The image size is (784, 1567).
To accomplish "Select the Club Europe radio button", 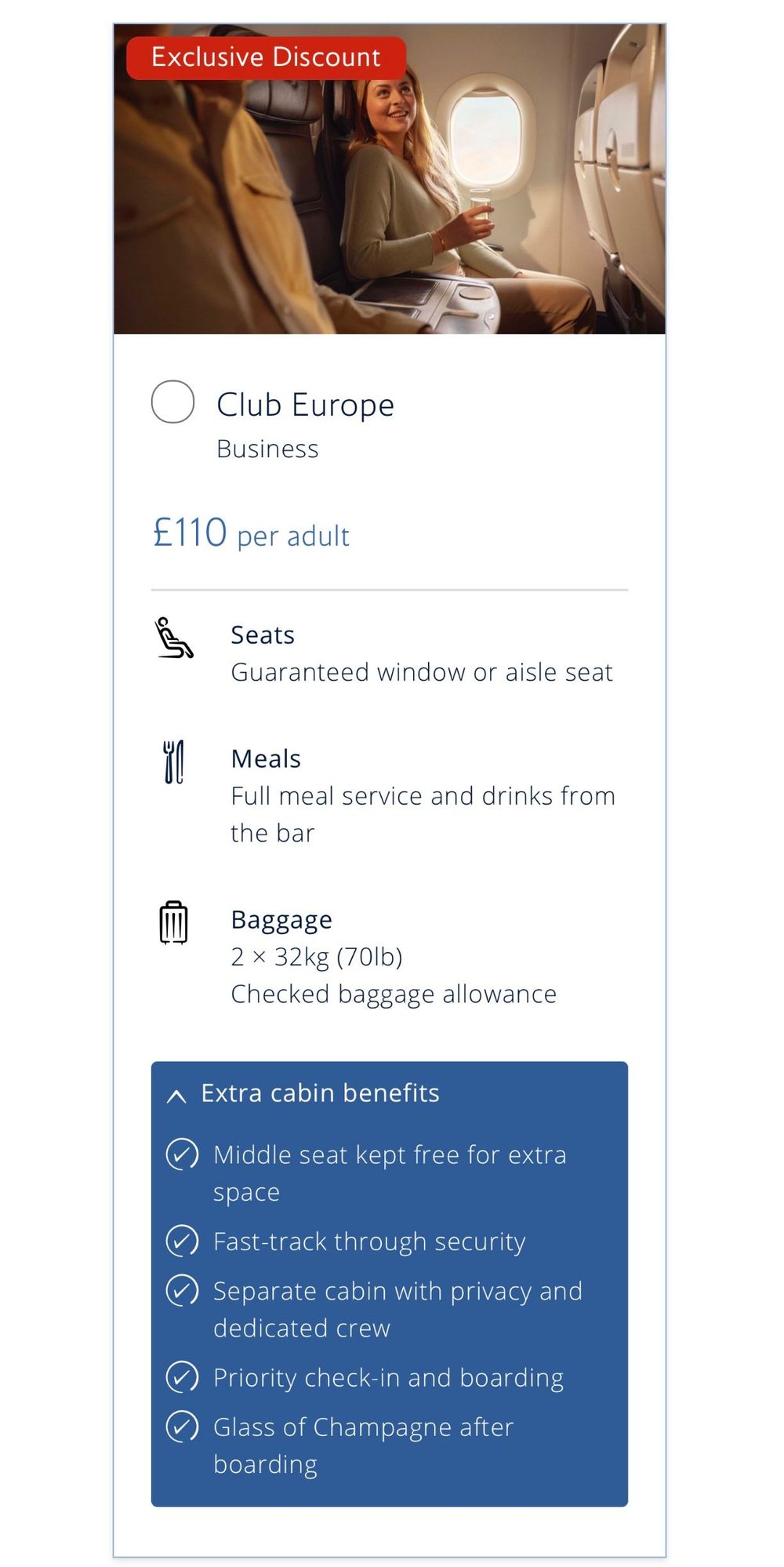I will pyautogui.click(x=172, y=402).
